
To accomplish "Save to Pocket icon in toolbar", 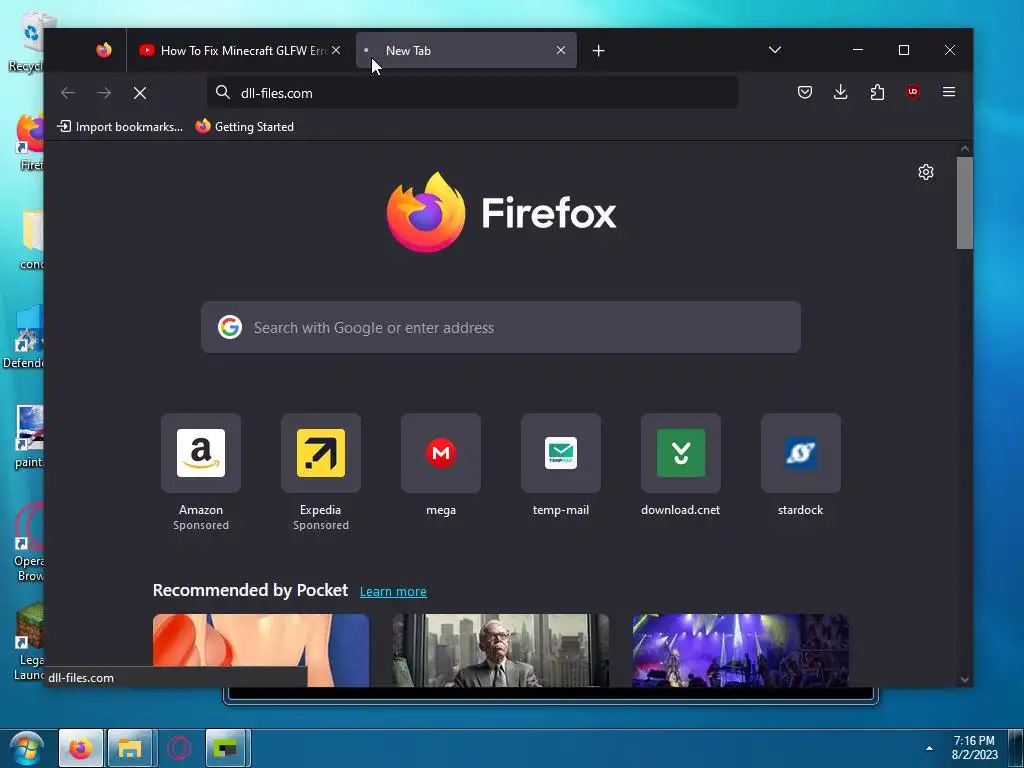I will point(805,92).
